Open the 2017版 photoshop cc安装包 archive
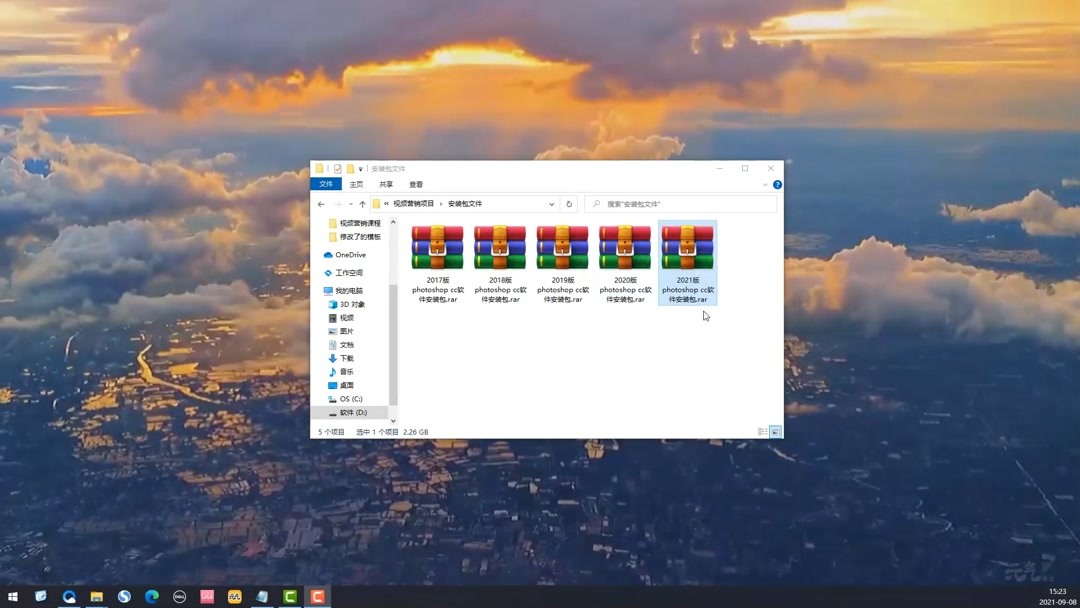Image resolution: width=1080 pixels, height=608 pixels. 437,246
